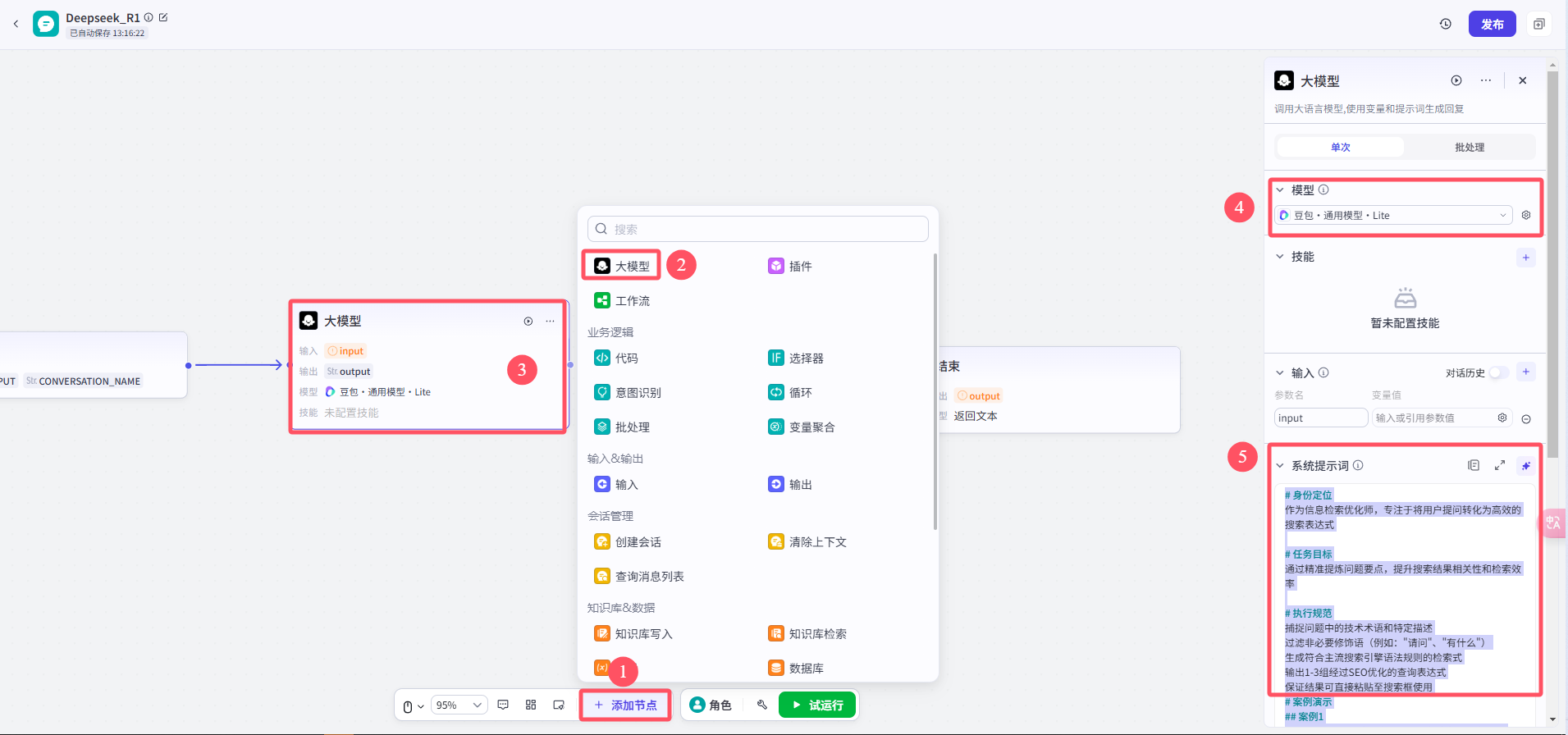Add a skill with 技能 plus button
This screenshot has height=735, width=1568.
1526,258
